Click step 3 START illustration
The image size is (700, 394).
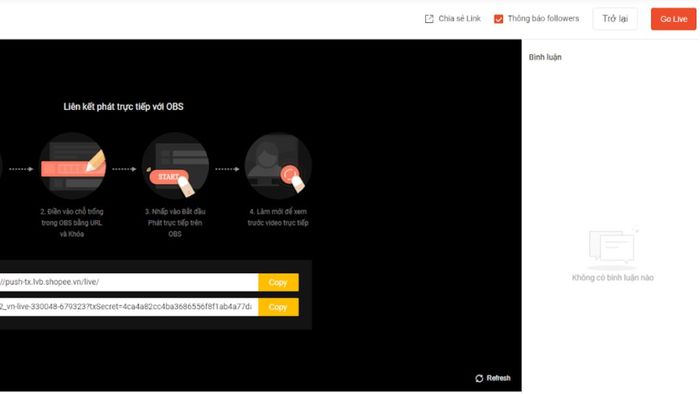click(x=175, y=166)
